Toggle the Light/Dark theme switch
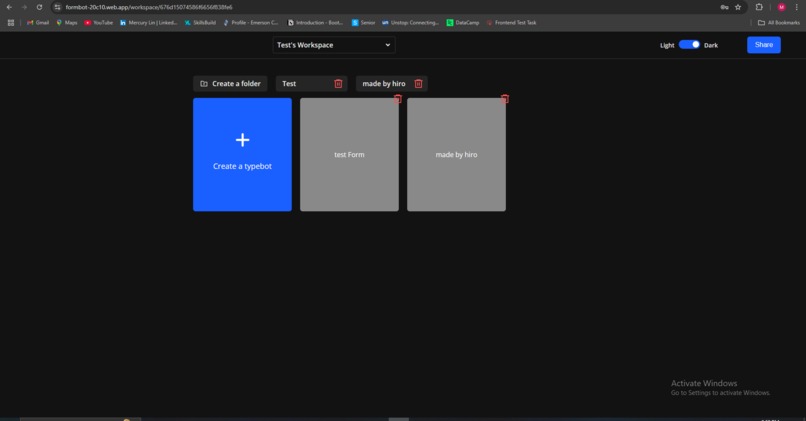 tap(689, 45)
